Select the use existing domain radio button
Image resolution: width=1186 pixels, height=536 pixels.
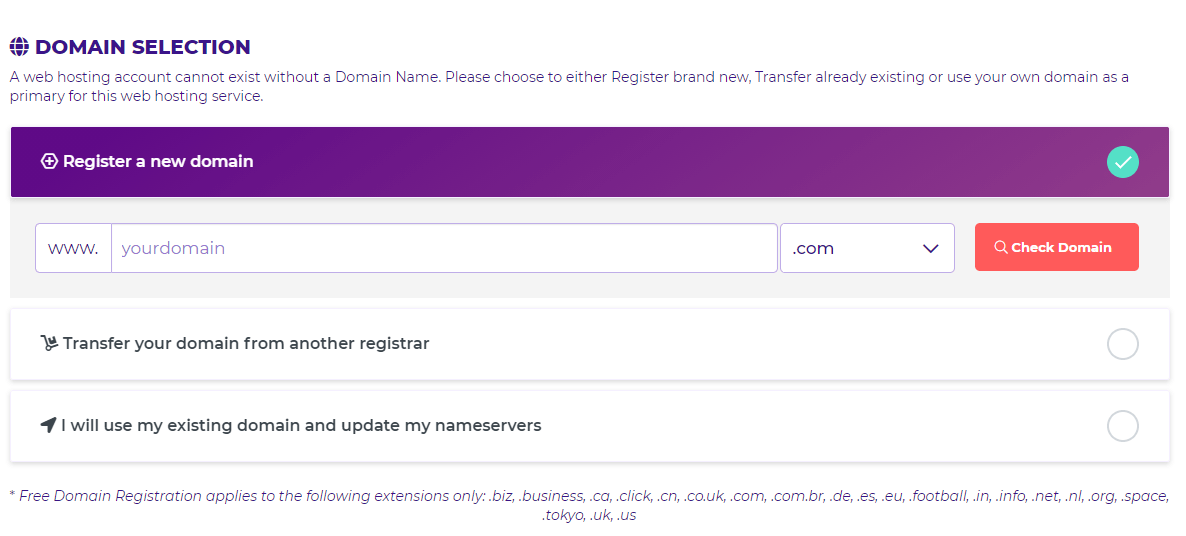coord(1122,426)
